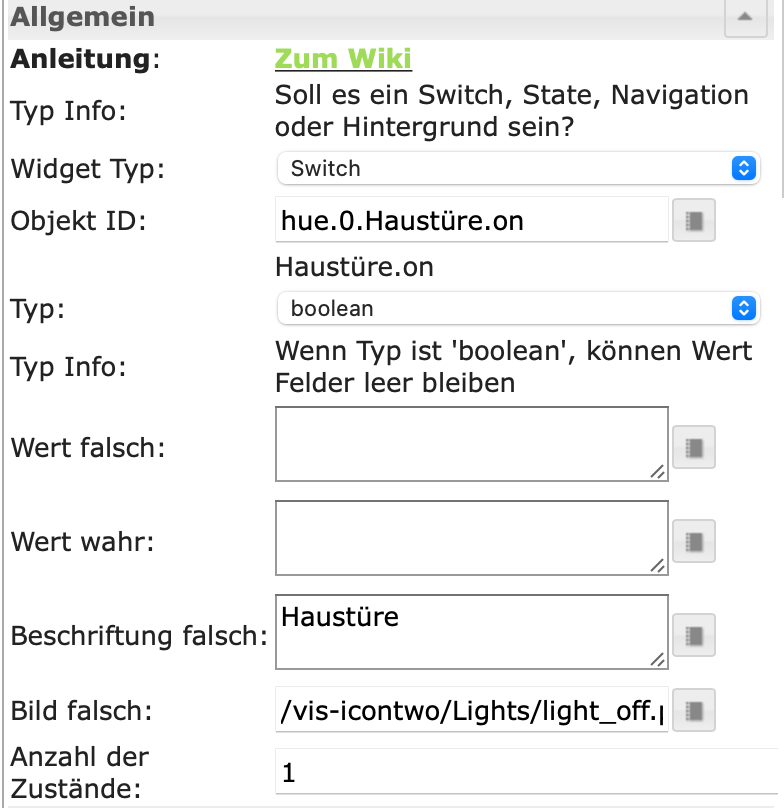Click the resize grip of Beschriftung falsch textarea
The image size is (784, 808).
pyautogui.click(x=657, y=660)
